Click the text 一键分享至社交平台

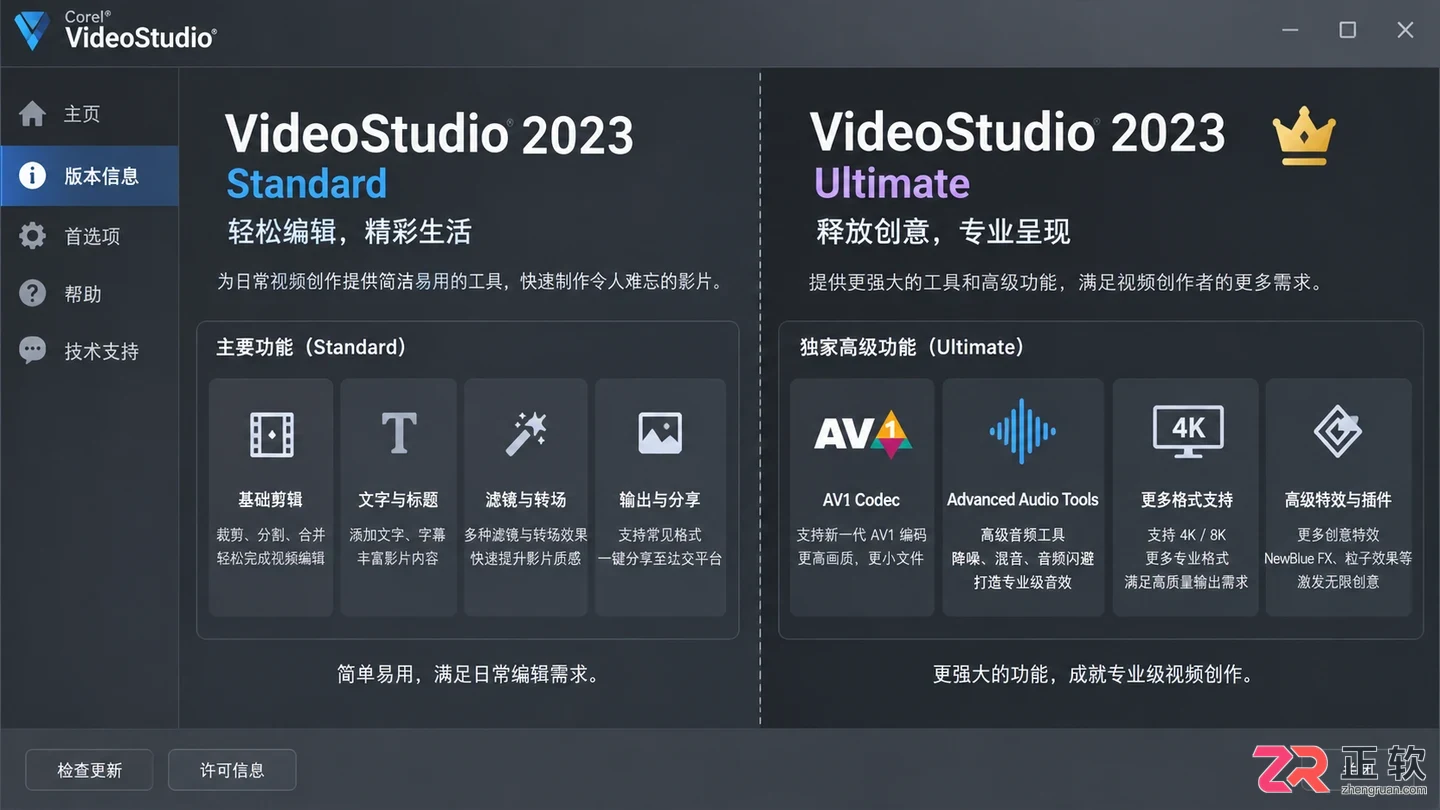pyautogui.click(x=660, y=558)
